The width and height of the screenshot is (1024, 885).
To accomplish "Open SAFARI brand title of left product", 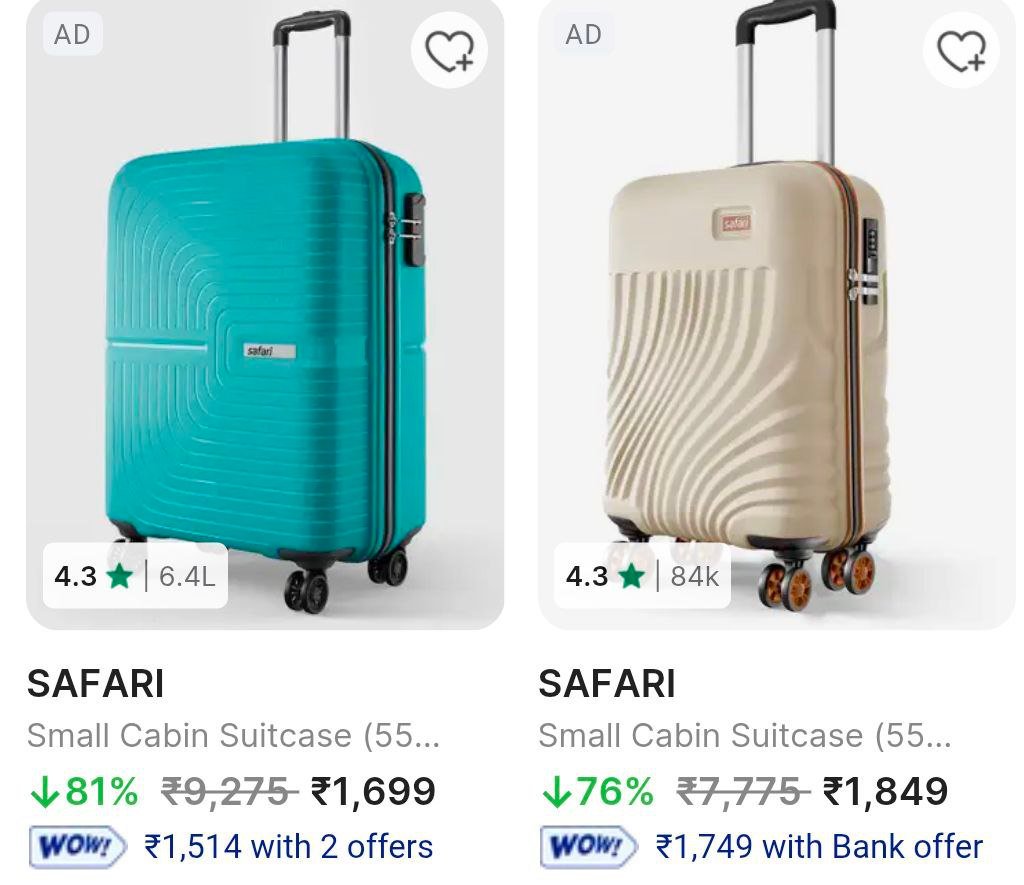I will click(95, 685).
